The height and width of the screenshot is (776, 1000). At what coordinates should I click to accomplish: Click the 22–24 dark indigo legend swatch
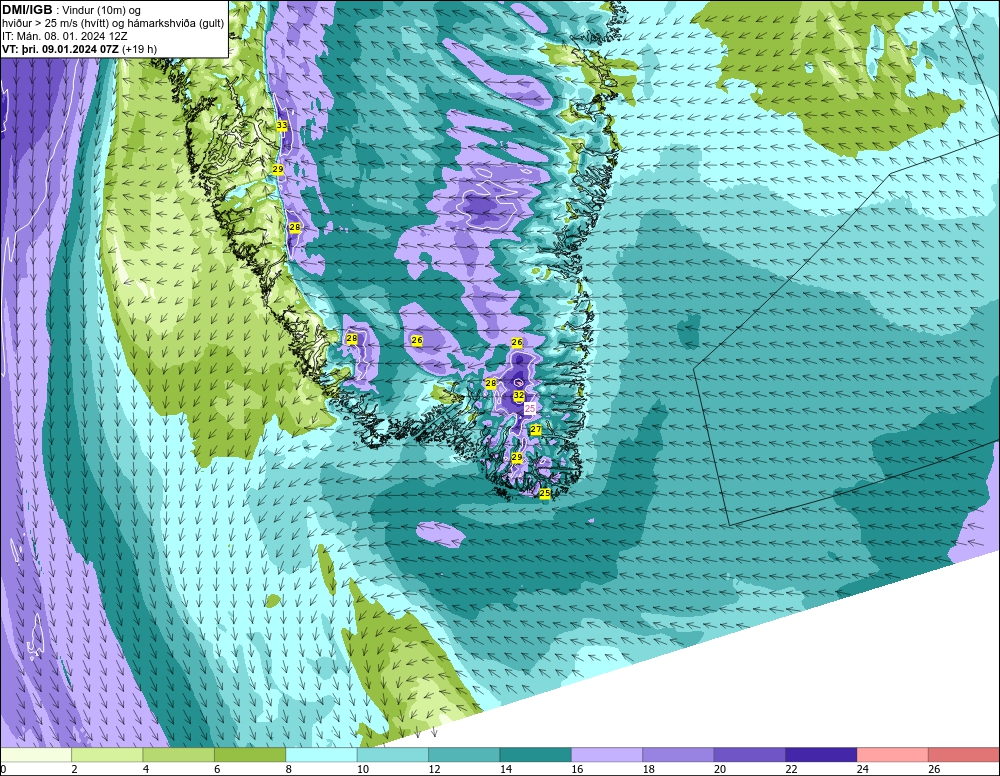point(821,755)
